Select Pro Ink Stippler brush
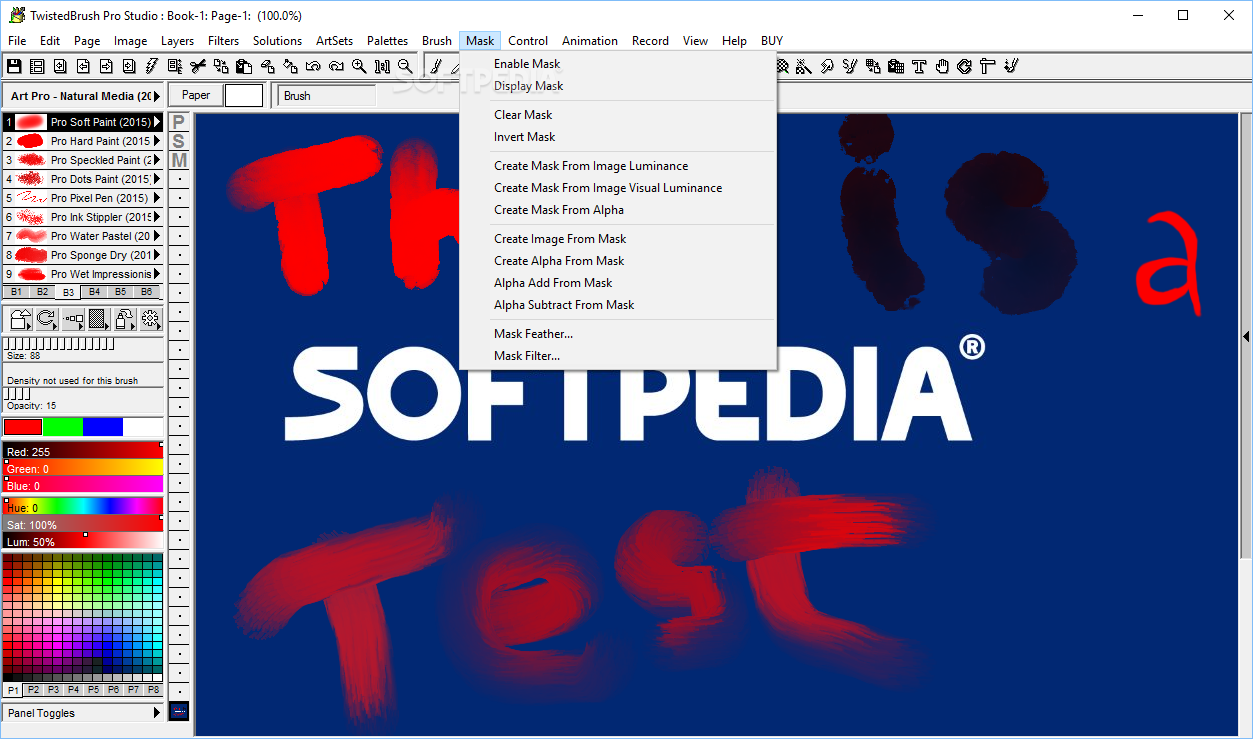The height and width of the screenshot is (739, 1253). click(x=83, y=217)
